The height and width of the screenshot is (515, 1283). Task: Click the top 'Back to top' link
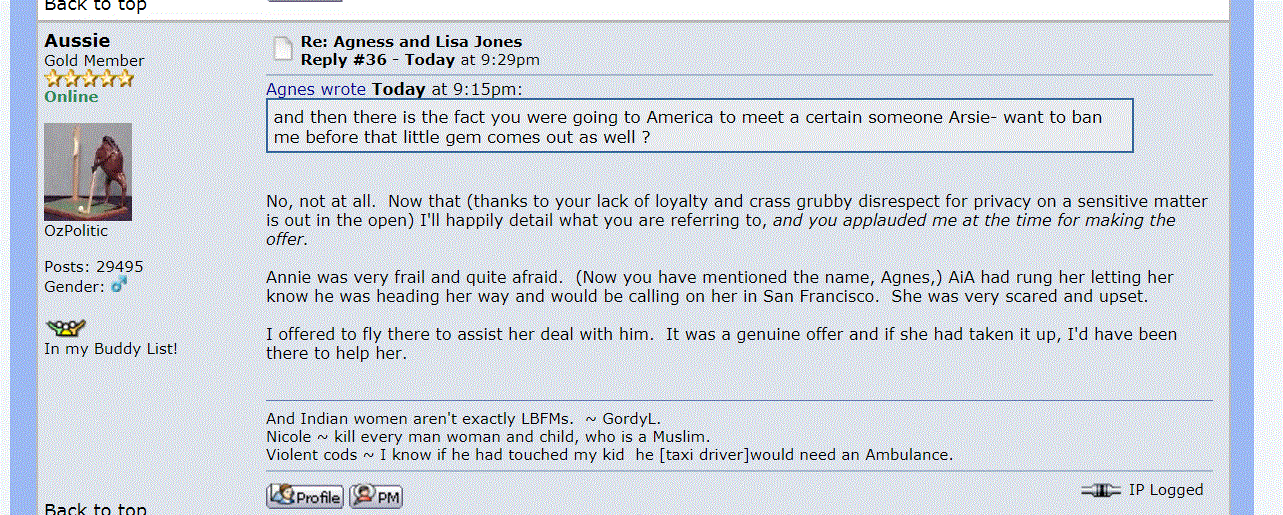pyautogui.click(x=95, y=6)
